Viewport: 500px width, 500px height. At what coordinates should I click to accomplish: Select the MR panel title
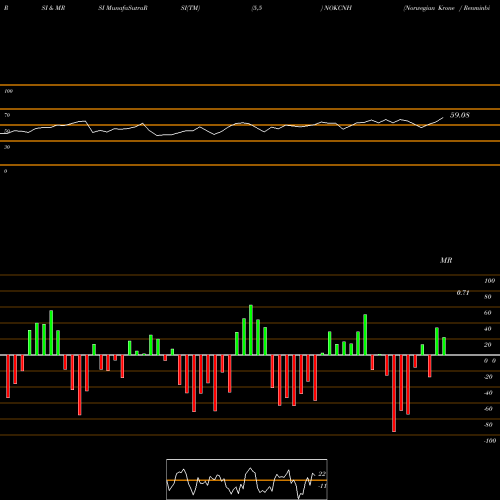pos(446,260)
